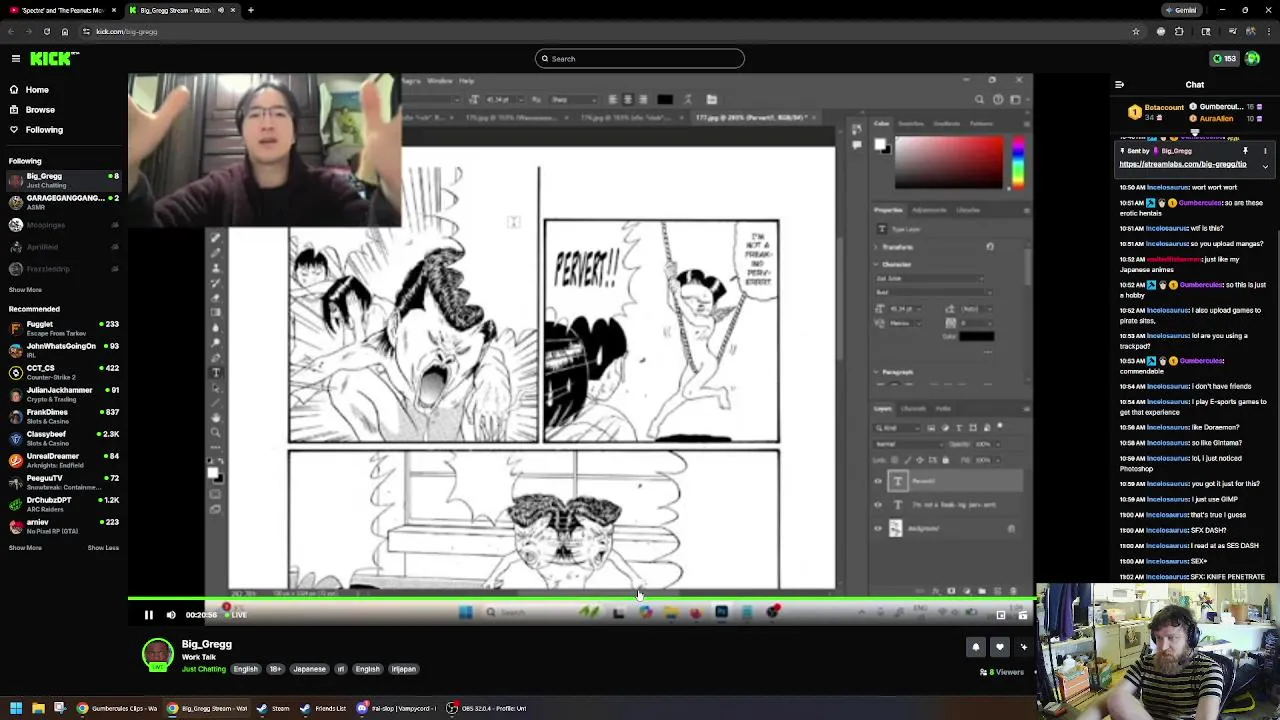The width and height of the screenshot is (1280, 720).
Task: Switch to Steam in the taskbar
Action: click(273, 709)
